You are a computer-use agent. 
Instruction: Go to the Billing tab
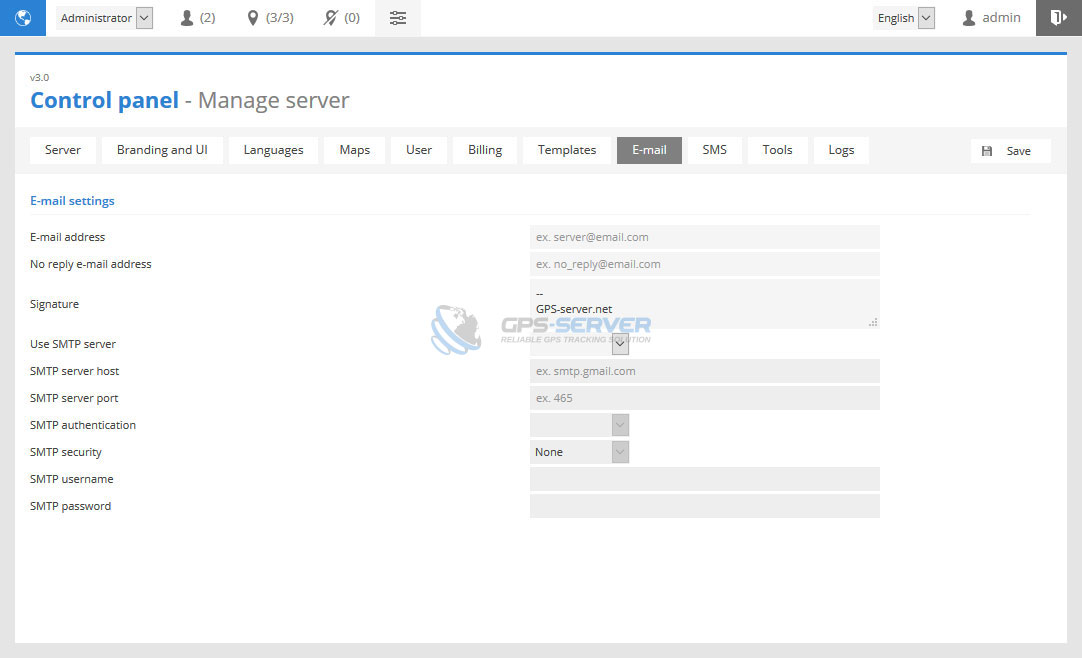[485, 150]
